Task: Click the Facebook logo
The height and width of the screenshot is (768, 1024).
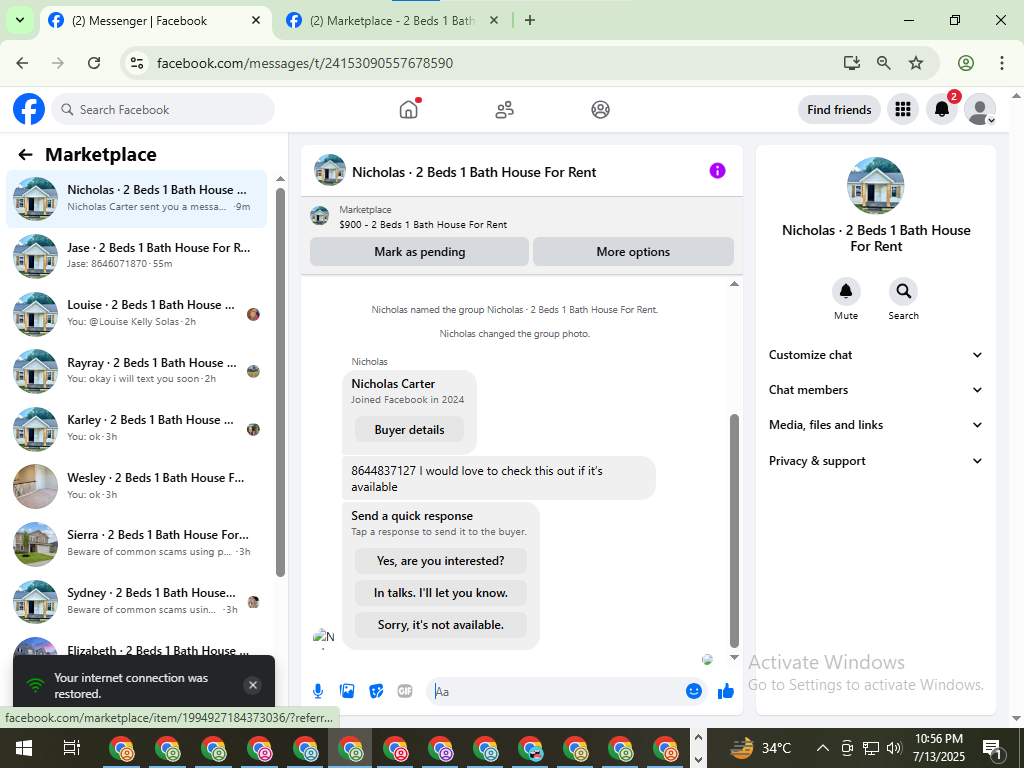Action: [29, 109]
